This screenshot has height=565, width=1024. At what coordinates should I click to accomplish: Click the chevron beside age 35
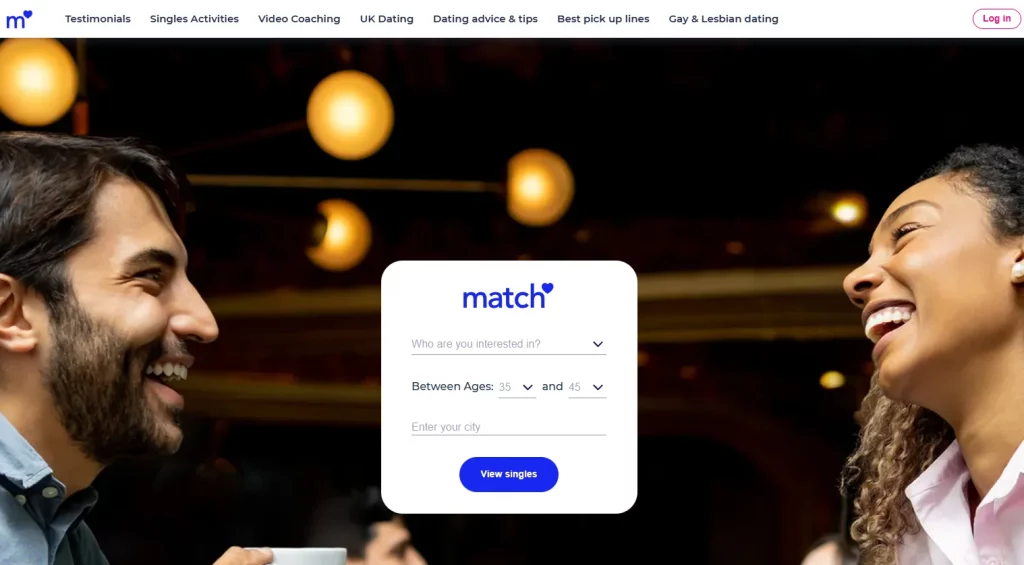(x=528, y=387)
